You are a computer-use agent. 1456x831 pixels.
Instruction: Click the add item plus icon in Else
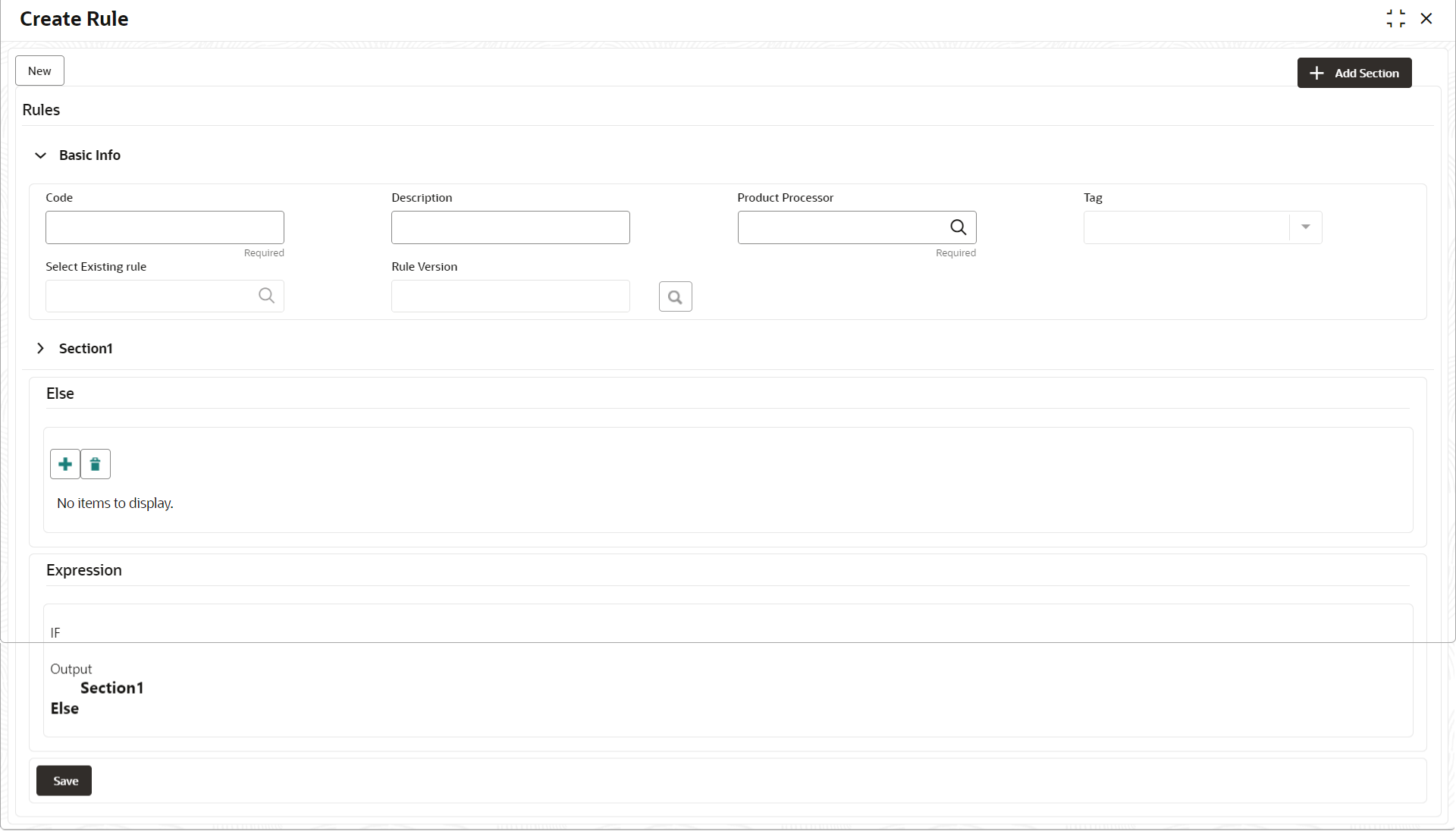coord(65,463)
